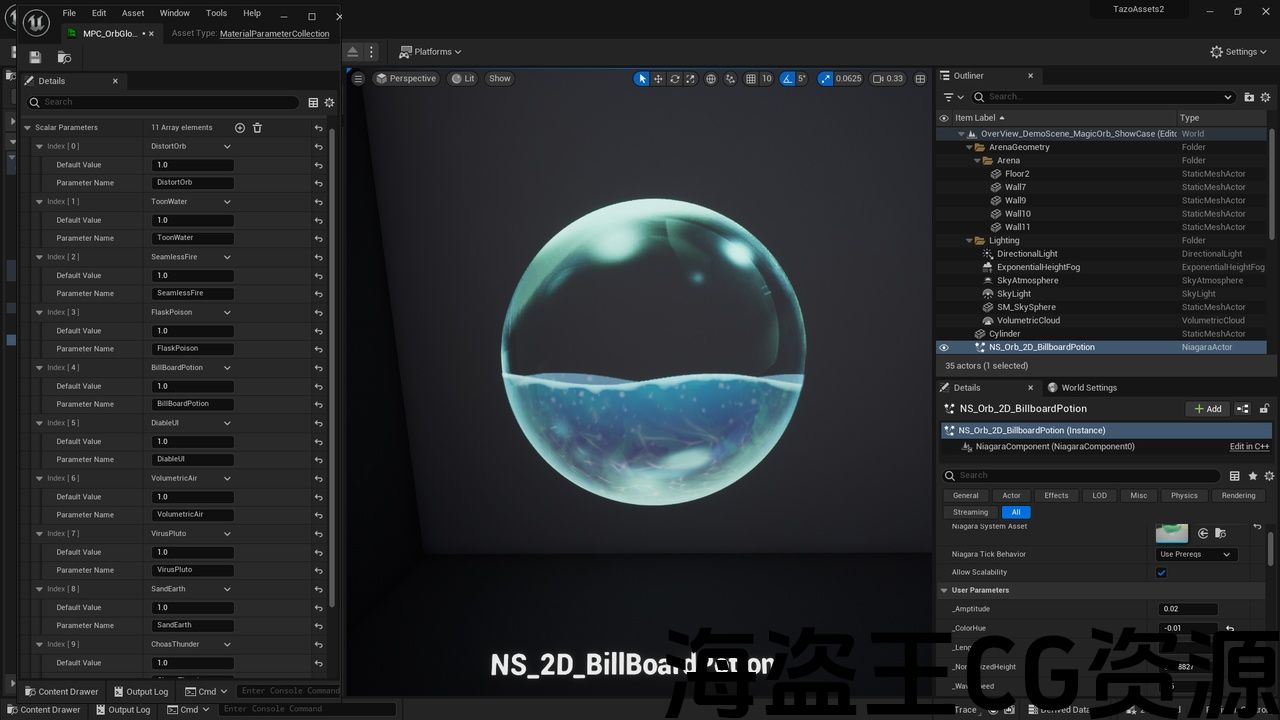This screenshot has width=1280, height=720.
Task: Open the Platforms dropdown in the toolbar
Action: [430, 52]
